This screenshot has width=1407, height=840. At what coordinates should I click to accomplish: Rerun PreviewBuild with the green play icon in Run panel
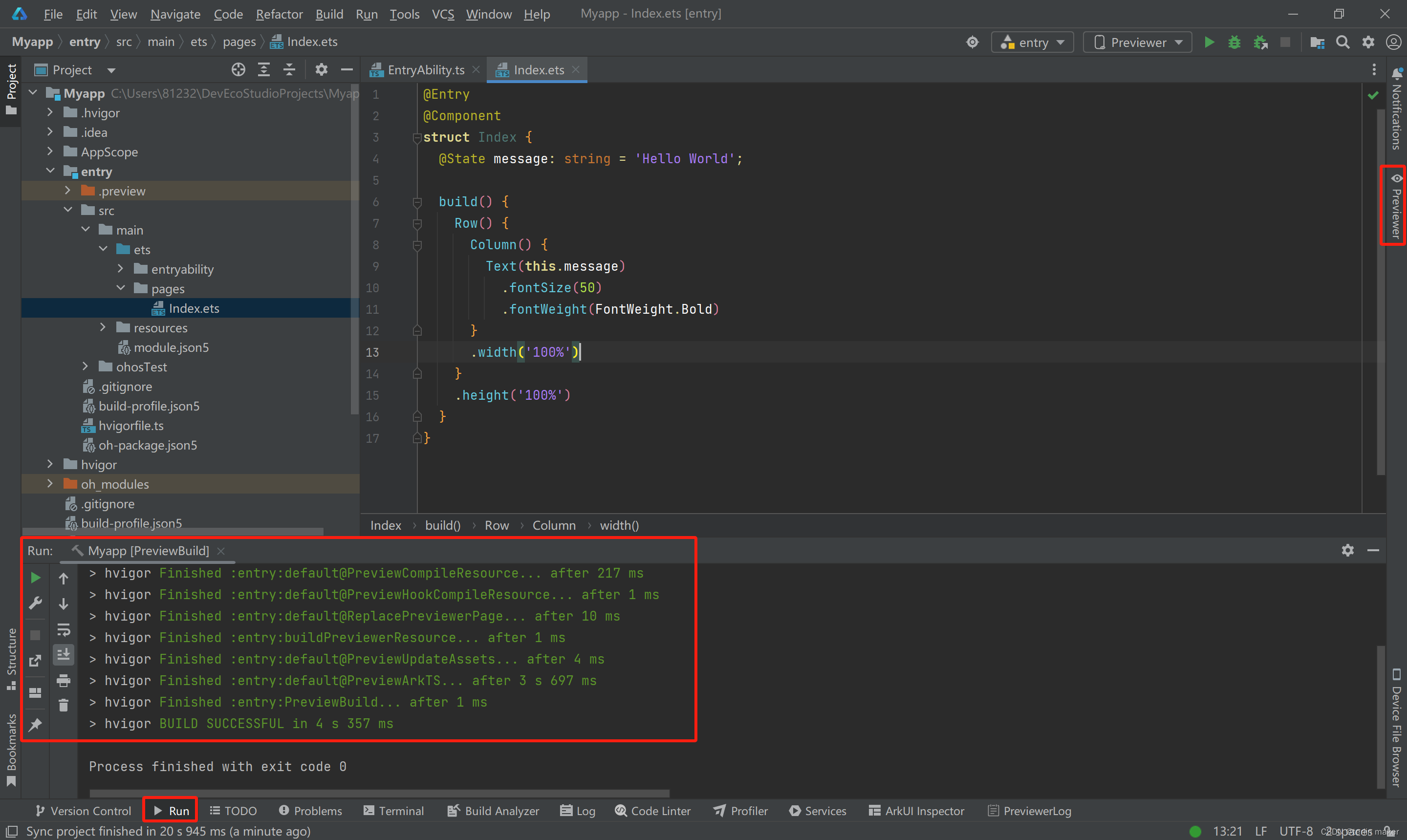(x=35, y=578)
